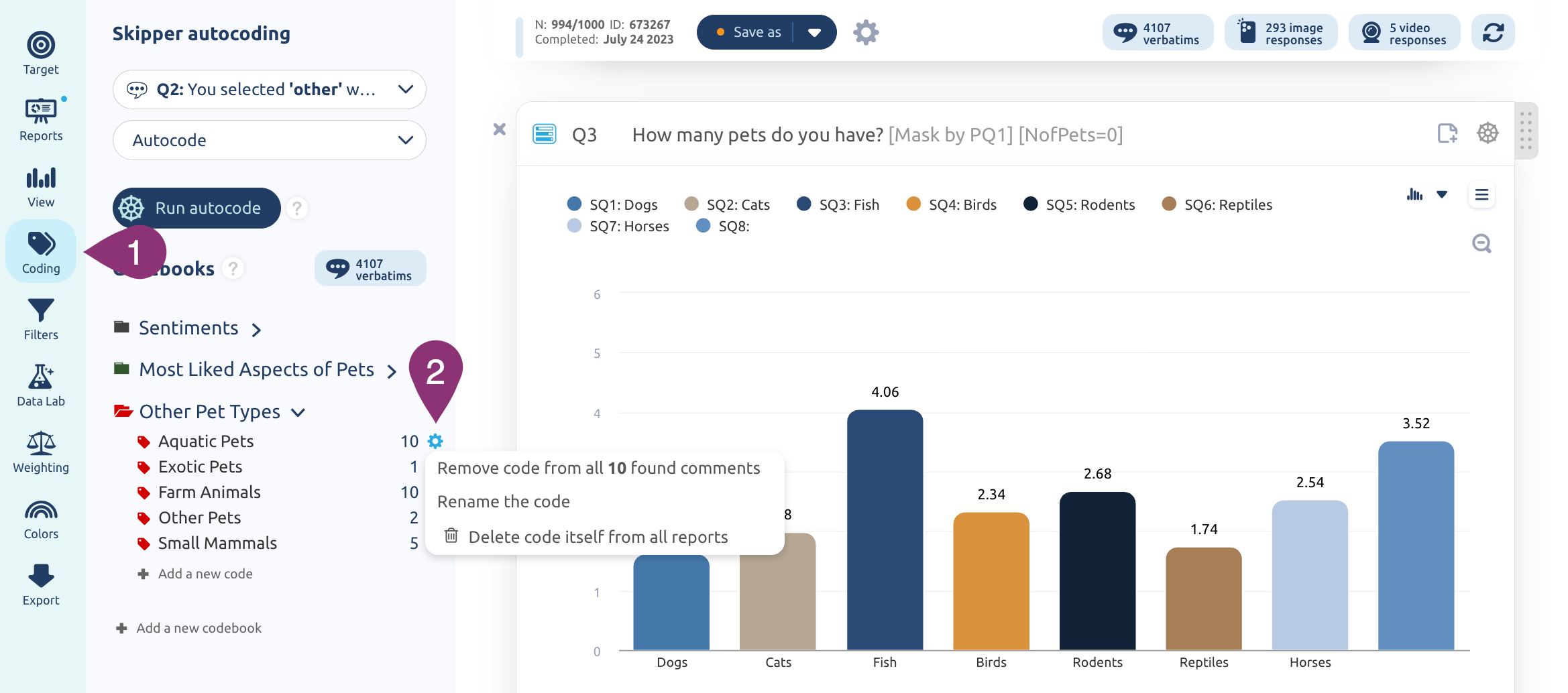Open the Data Lab section

point(41,385)
